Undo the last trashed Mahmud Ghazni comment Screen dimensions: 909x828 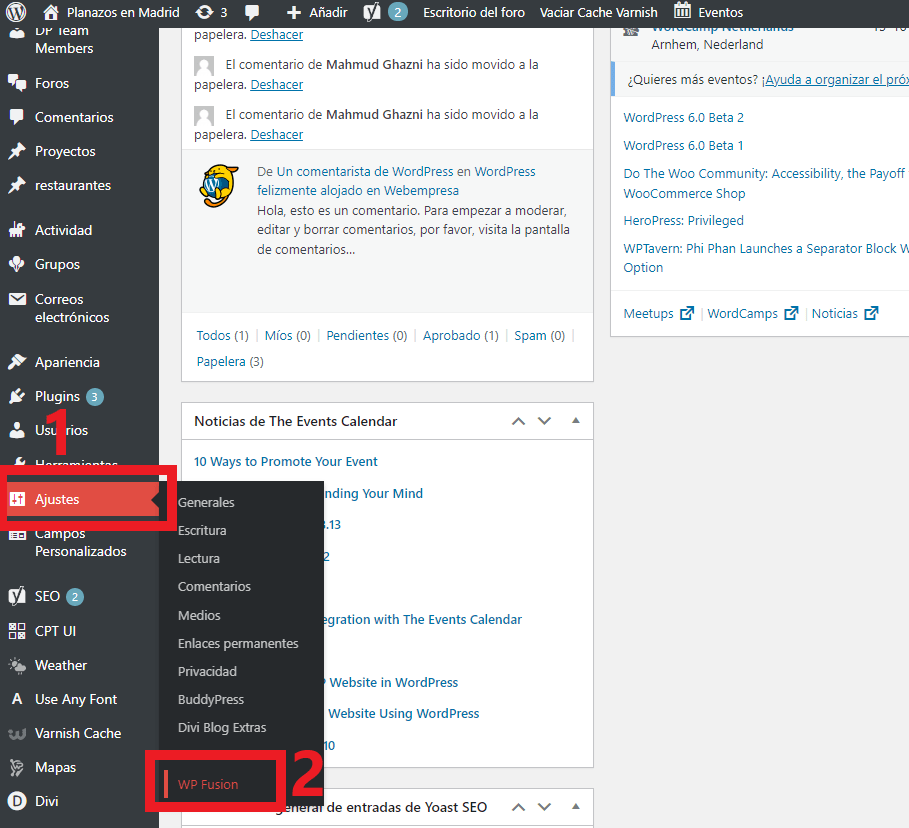[x=277, y=134]
